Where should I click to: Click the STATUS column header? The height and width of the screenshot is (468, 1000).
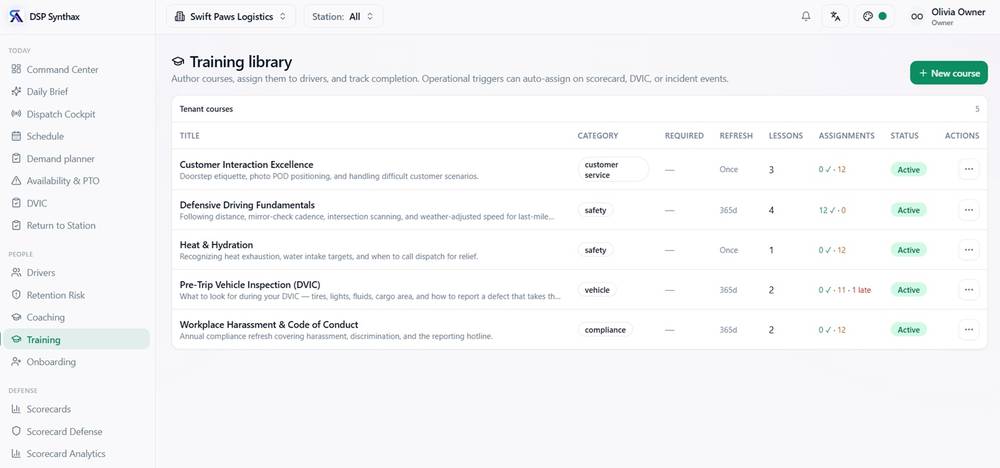904,136
